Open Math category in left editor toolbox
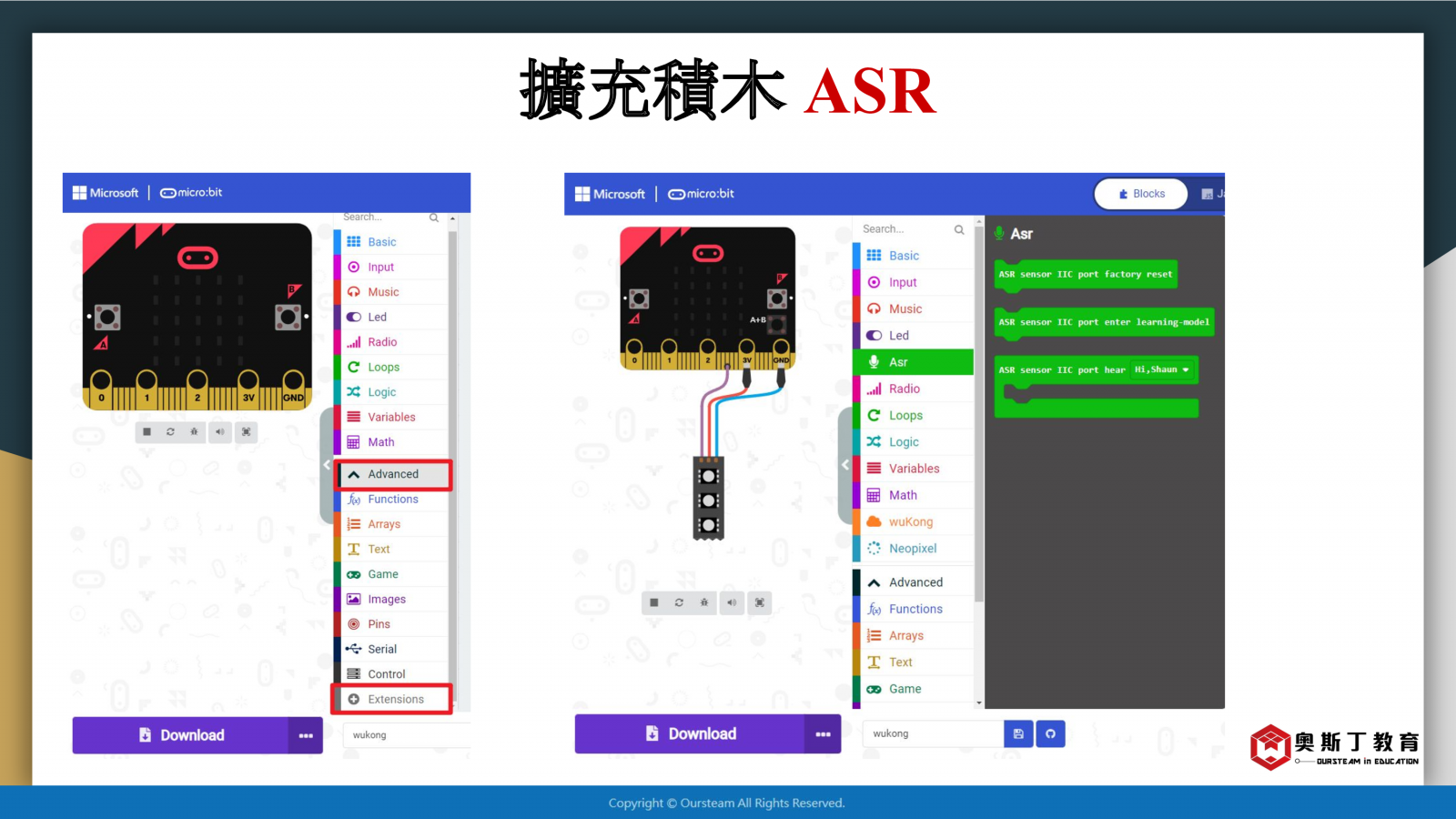Viewport: 1456px width, 819px height. [391, 442]
